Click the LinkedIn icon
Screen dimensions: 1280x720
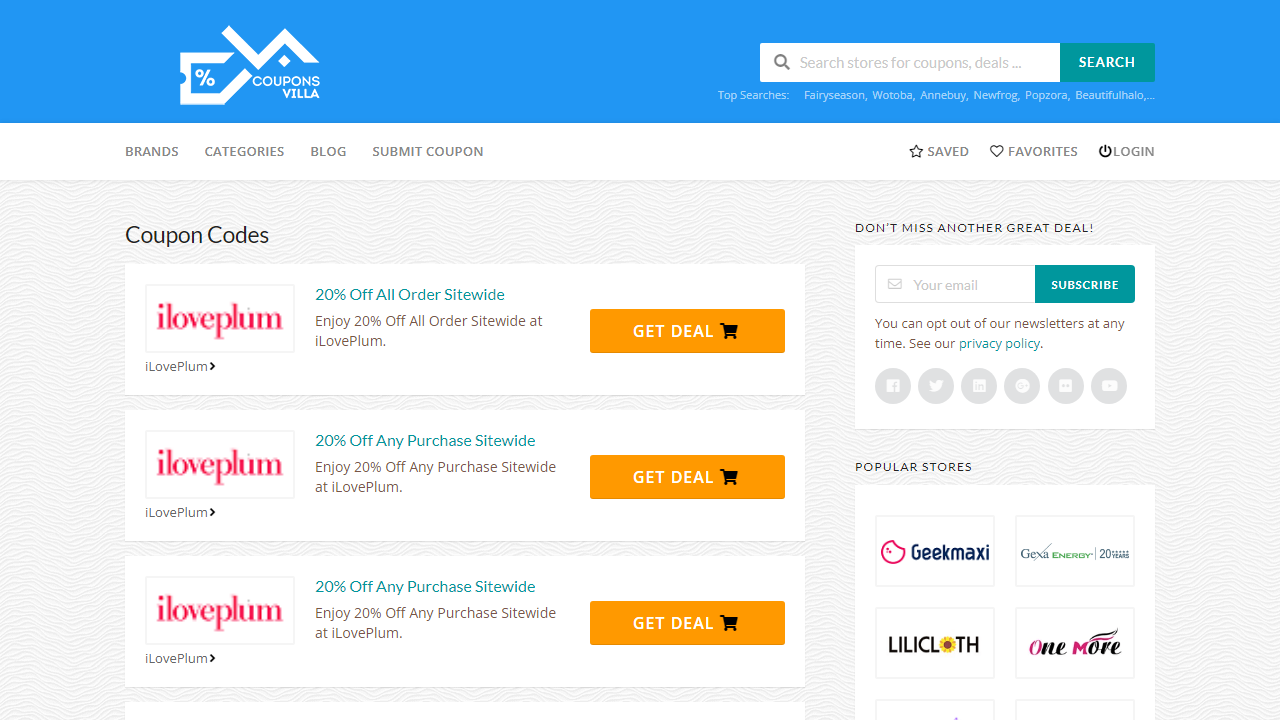[x=979, y=386]
